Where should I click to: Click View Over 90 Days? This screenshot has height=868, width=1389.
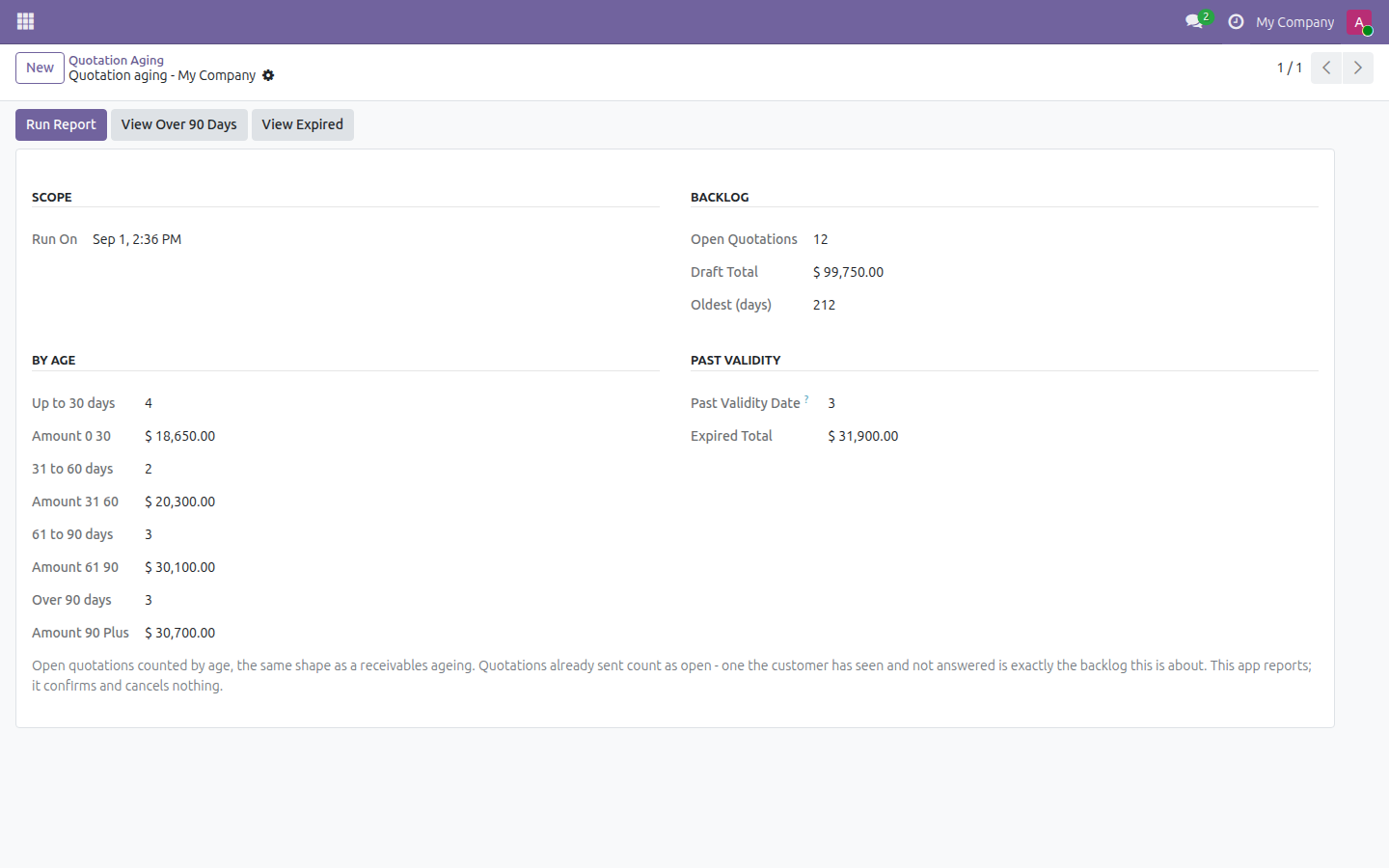179,124
